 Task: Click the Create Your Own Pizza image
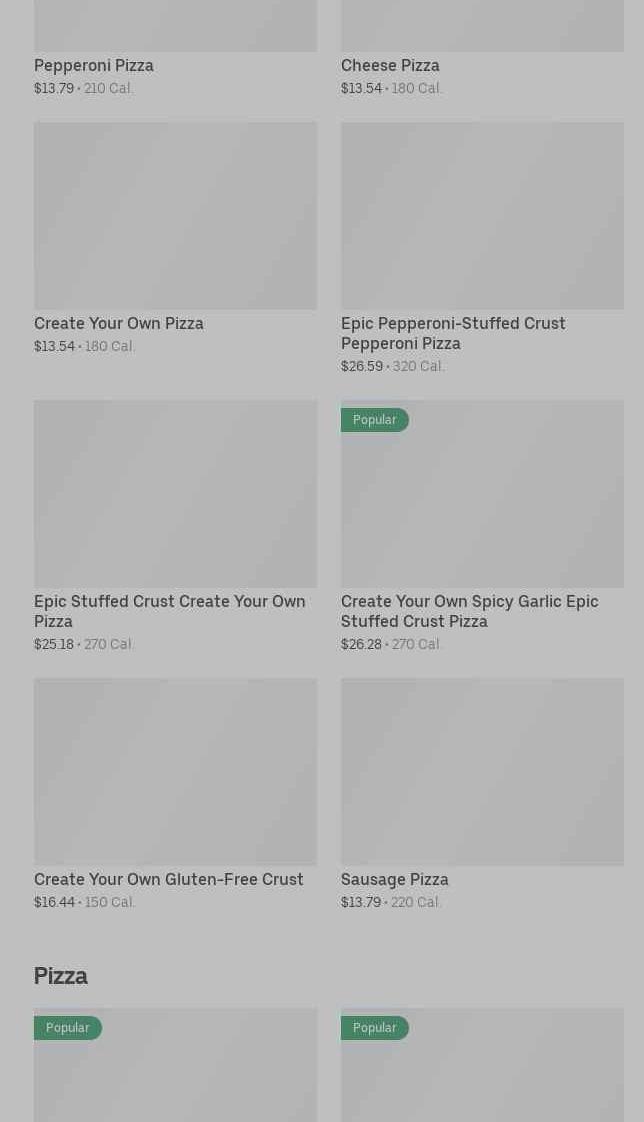(175, 215)
